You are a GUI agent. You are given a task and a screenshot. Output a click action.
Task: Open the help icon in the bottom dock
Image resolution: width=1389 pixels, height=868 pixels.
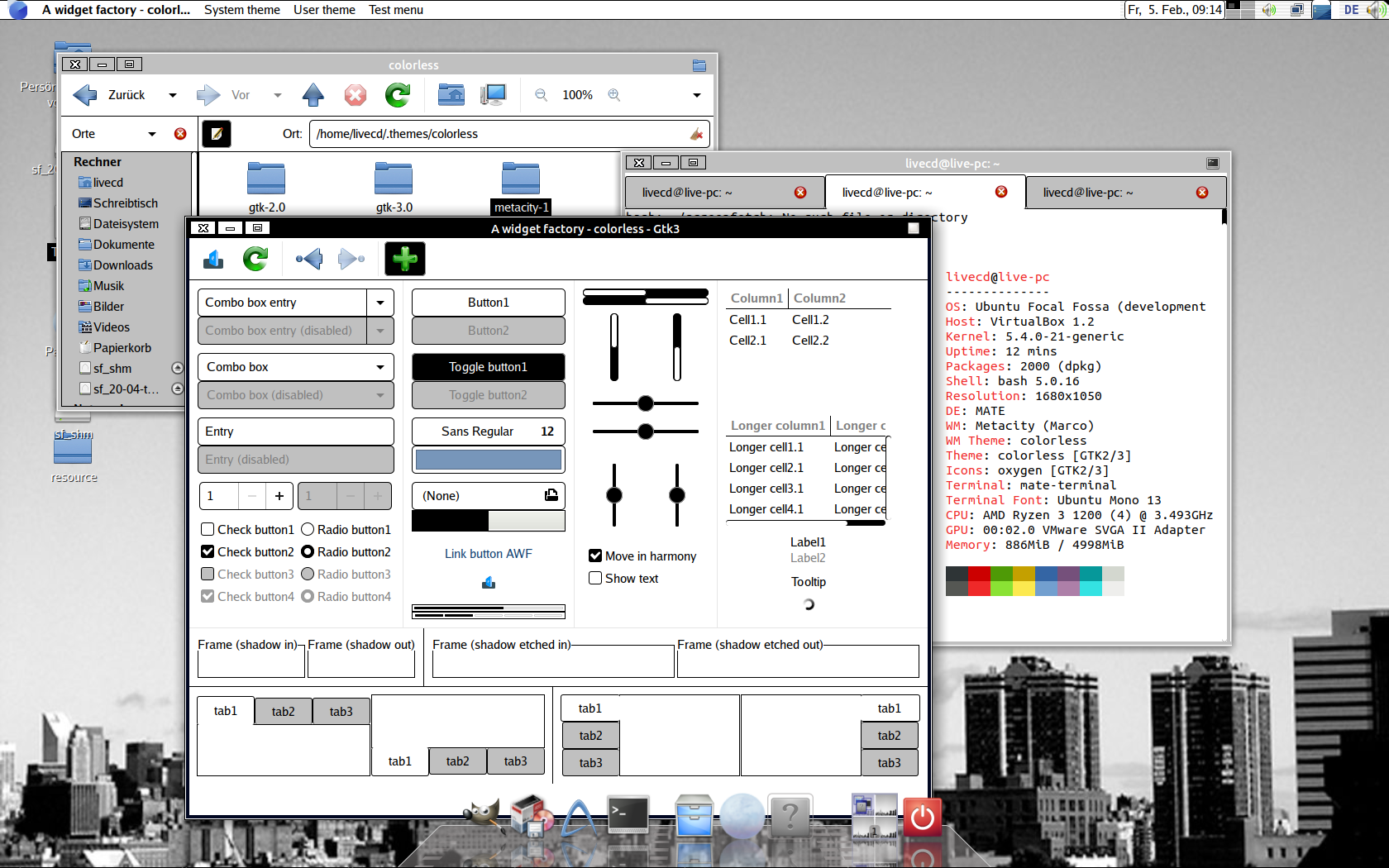790,817
